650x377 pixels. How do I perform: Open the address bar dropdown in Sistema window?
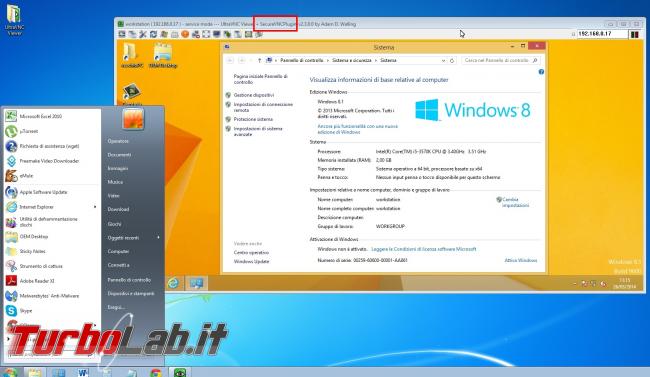coord(443,61)
